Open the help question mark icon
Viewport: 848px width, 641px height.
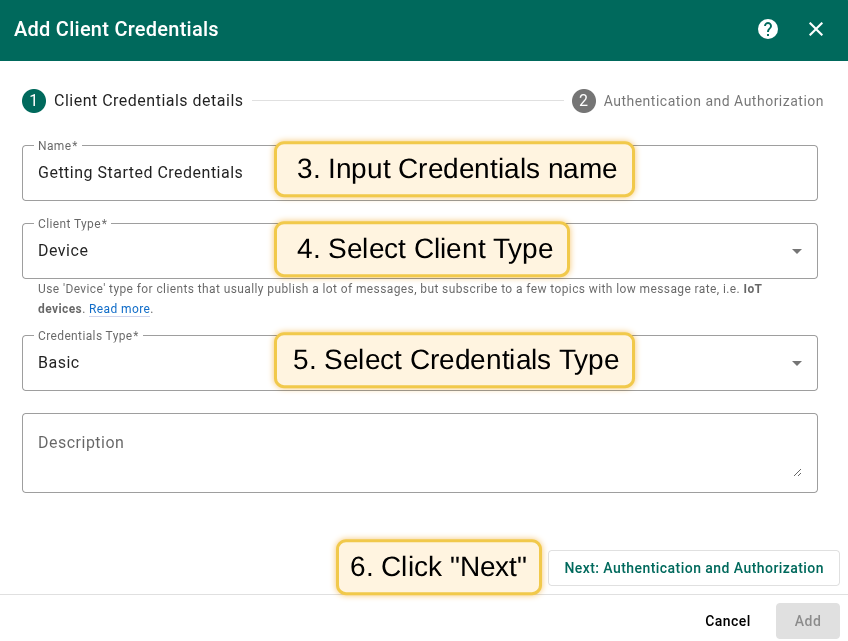[x=768, y=29]
